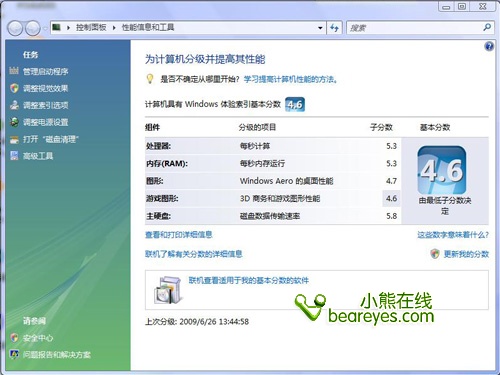This screenshot has height=375, width=500.
Task: Click 联机了解有关分数的详细信息 link
Action: point(194,254)
